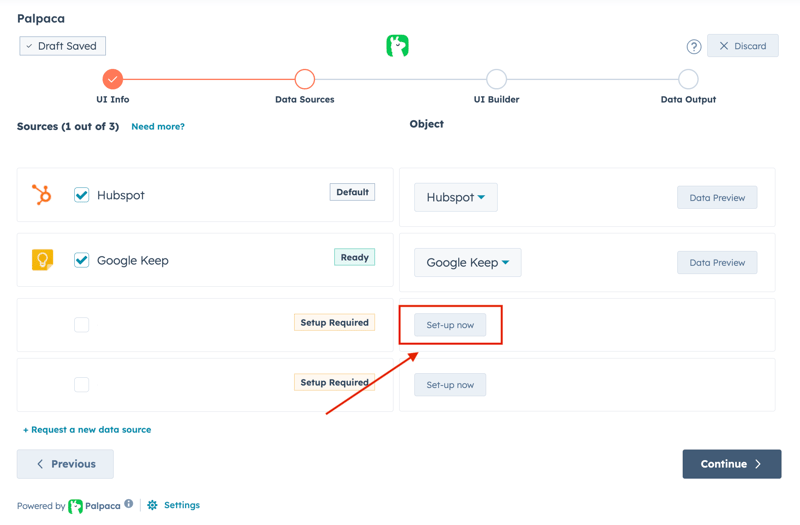
Task: Uncheck the Google Keep source checkbox
Action: click(82, 260)
